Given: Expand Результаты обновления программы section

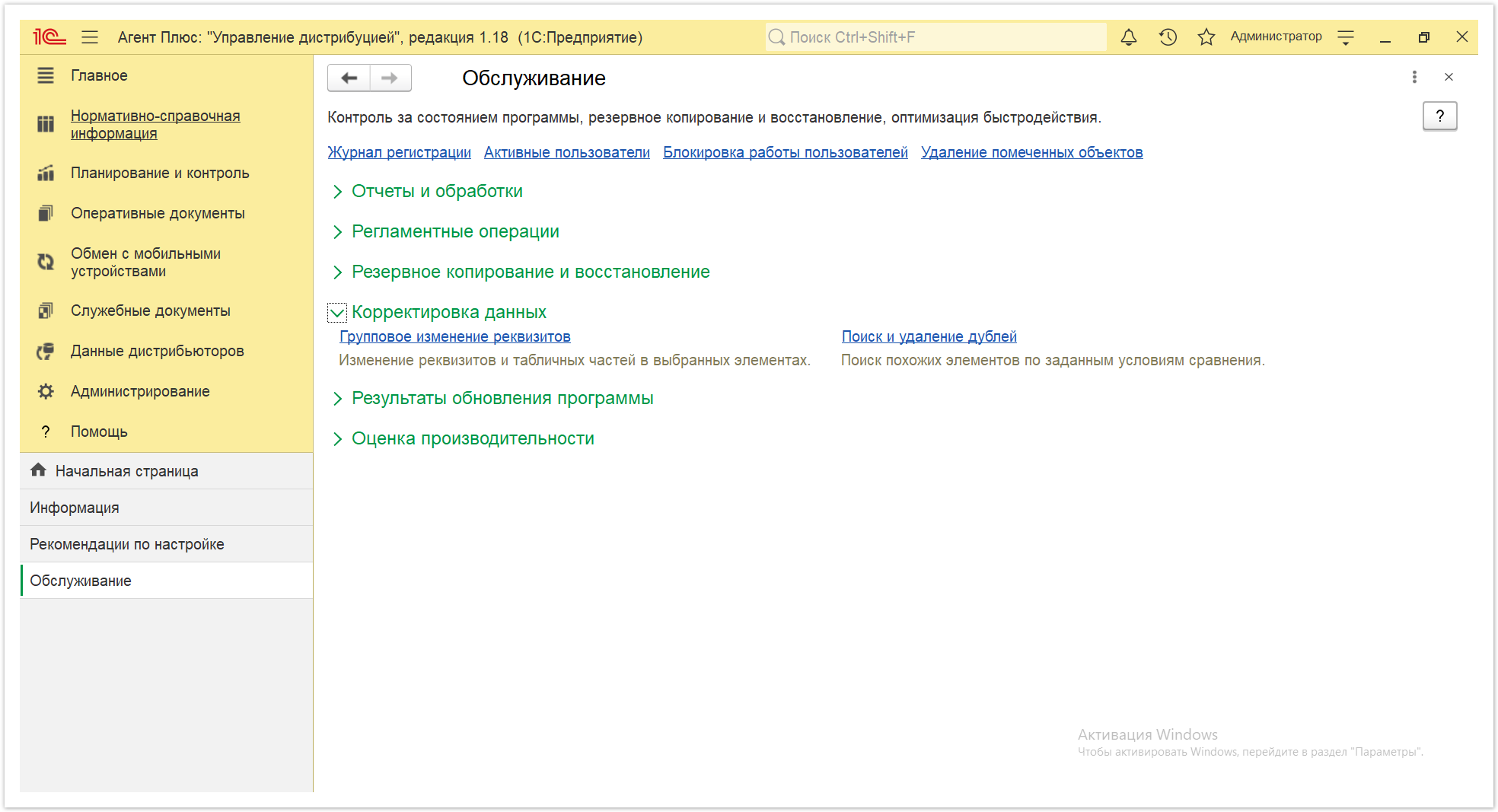Looking at the screenshot, I should pyautogui.click(x=337, y=399).
